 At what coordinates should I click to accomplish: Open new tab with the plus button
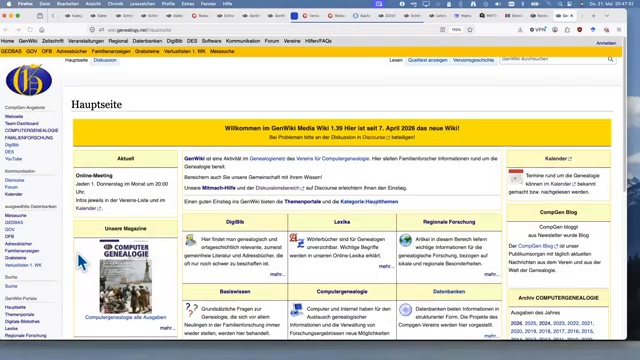[593, 16]
